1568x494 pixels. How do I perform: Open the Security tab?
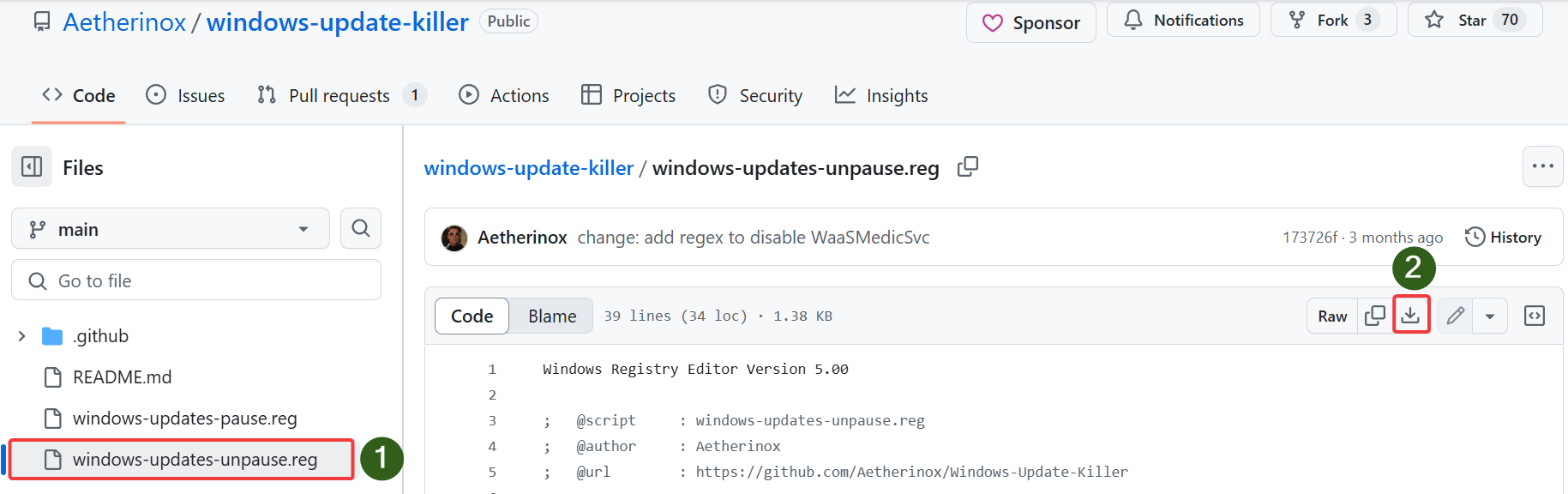point(755,95)
